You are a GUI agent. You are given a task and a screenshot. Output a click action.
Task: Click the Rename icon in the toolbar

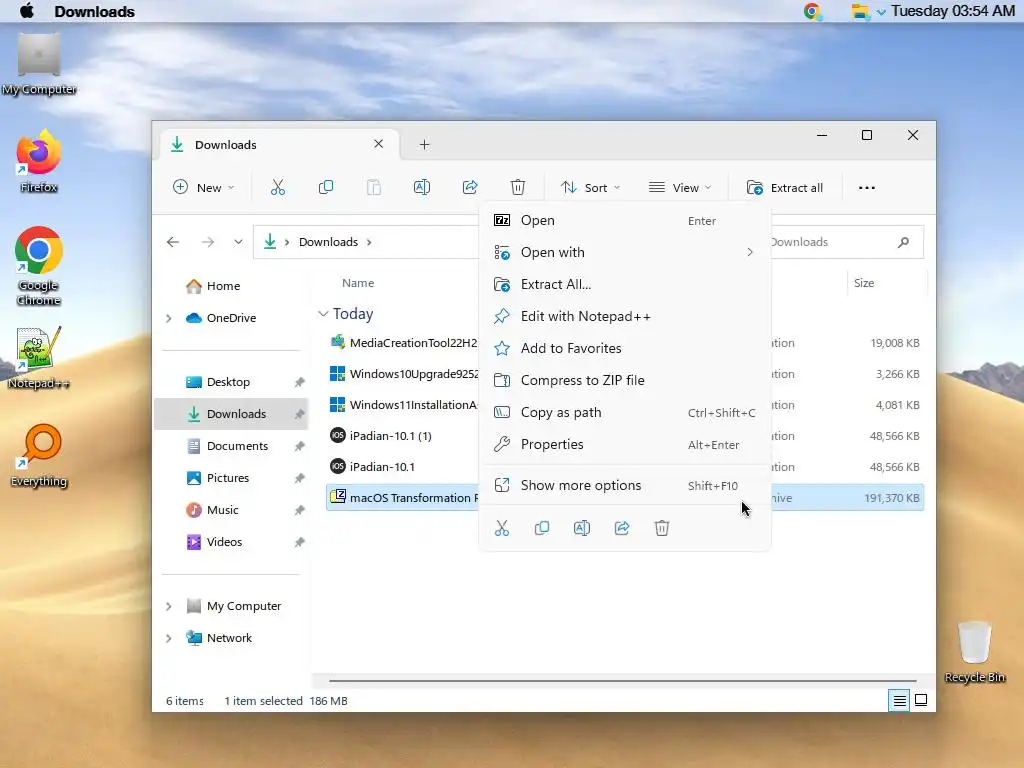422,187
